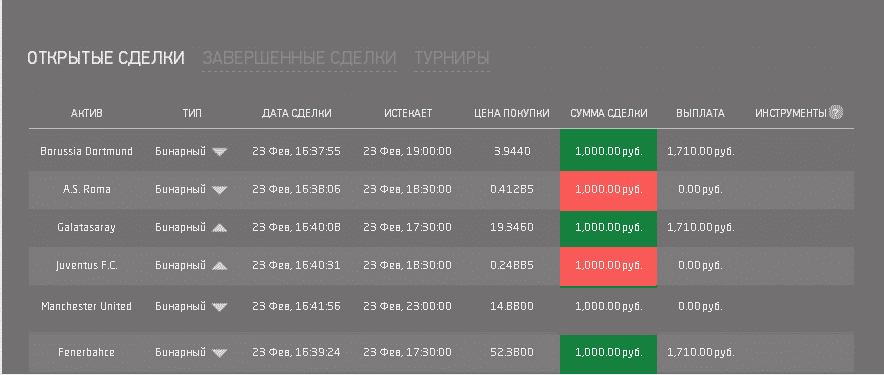
Task: Click the Fenerbahce asset name
Action: coord(86,352)
